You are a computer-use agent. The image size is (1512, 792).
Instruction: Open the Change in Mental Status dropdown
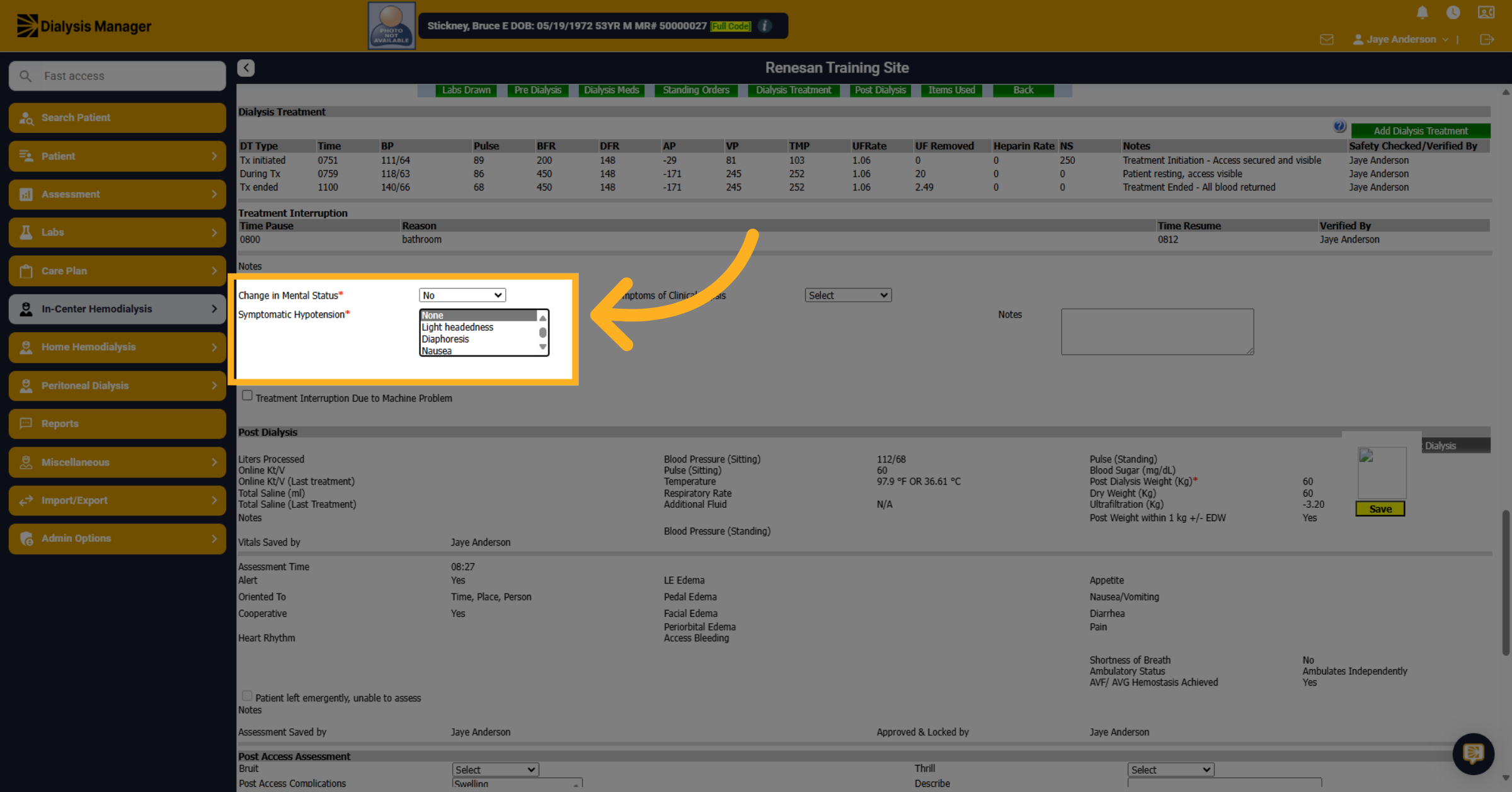pos(462,295)
